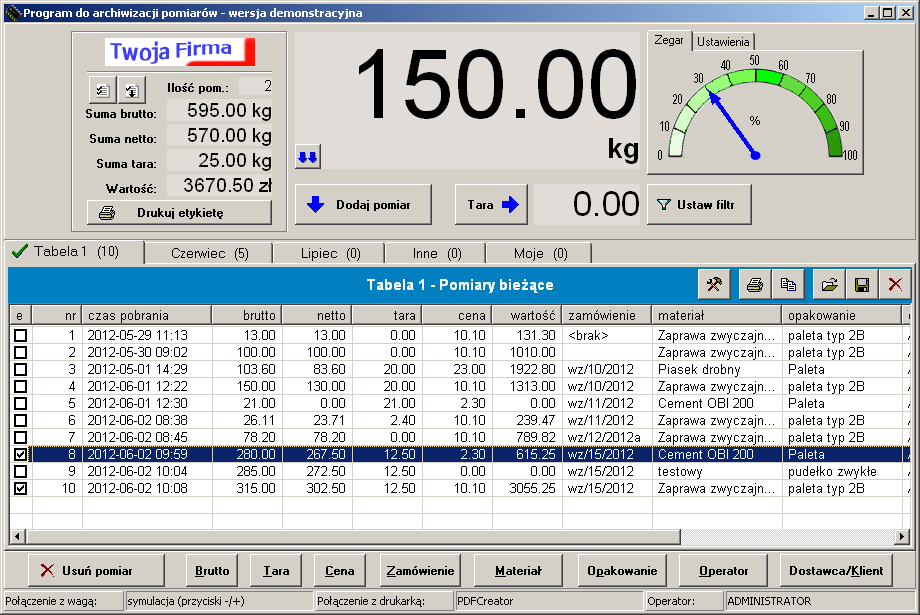Open table settings with the hammer-wrench icon

tap(714, 285)
